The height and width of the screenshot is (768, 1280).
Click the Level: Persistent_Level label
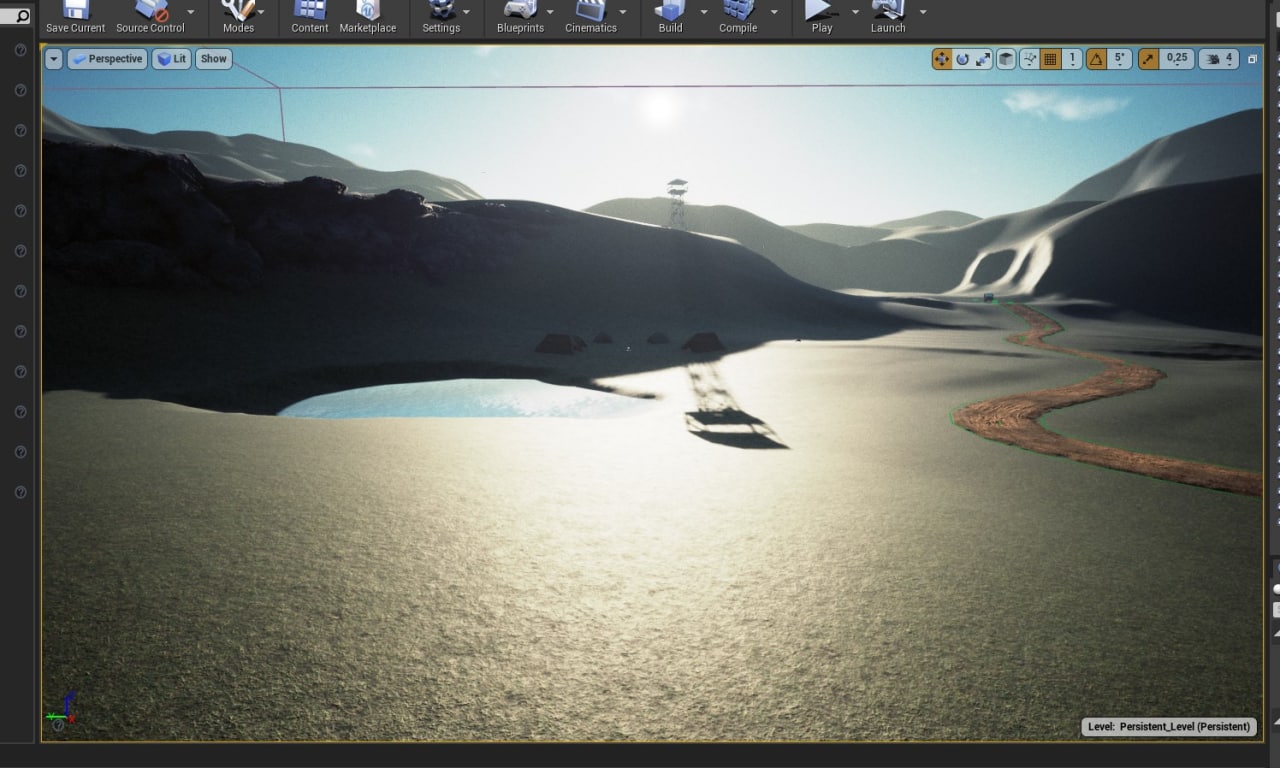click(x=1169, y=727)
